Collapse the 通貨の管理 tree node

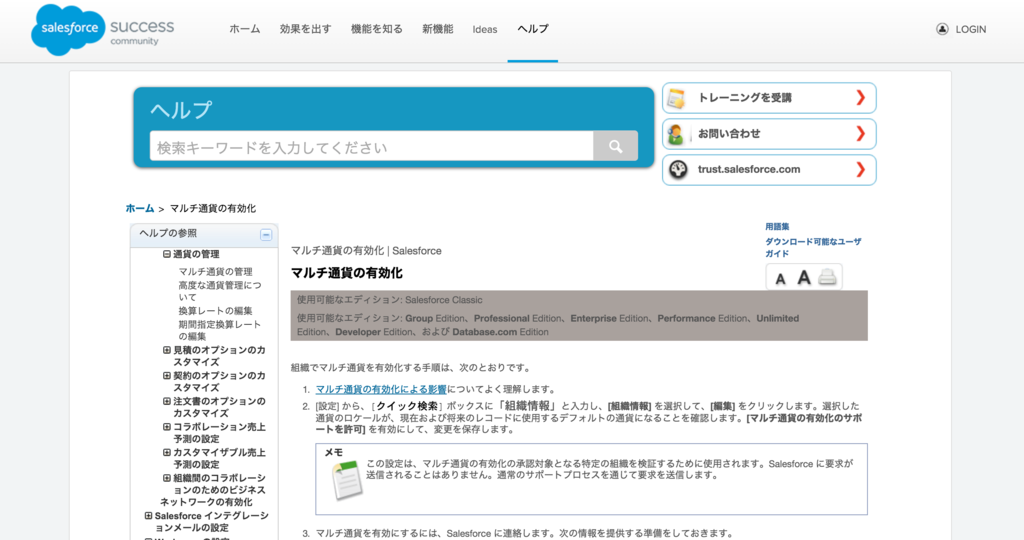tap(167, 254)
